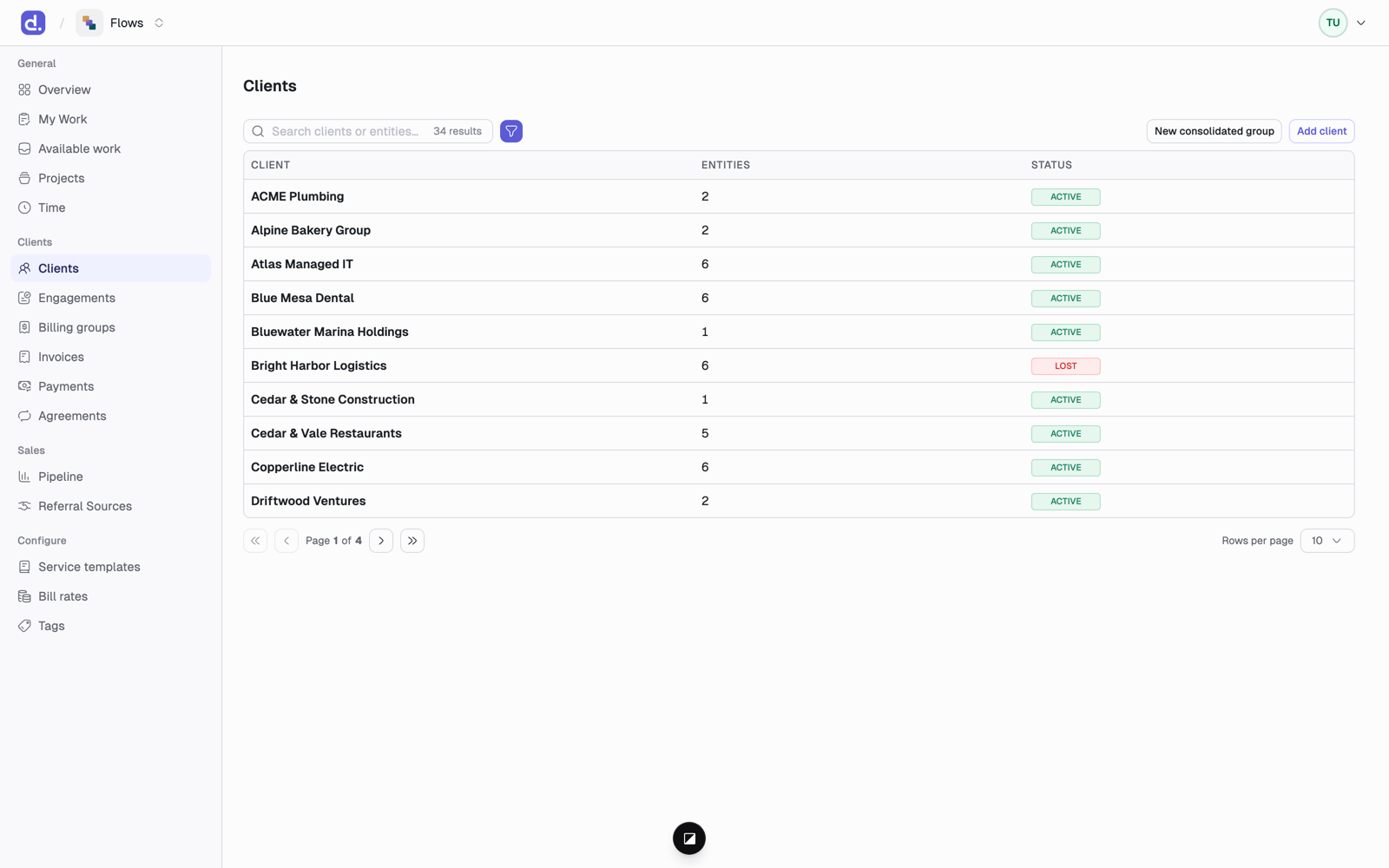Go to Billing groups
Viewport: 1389px width, 868px height.
tap(110, 327)
